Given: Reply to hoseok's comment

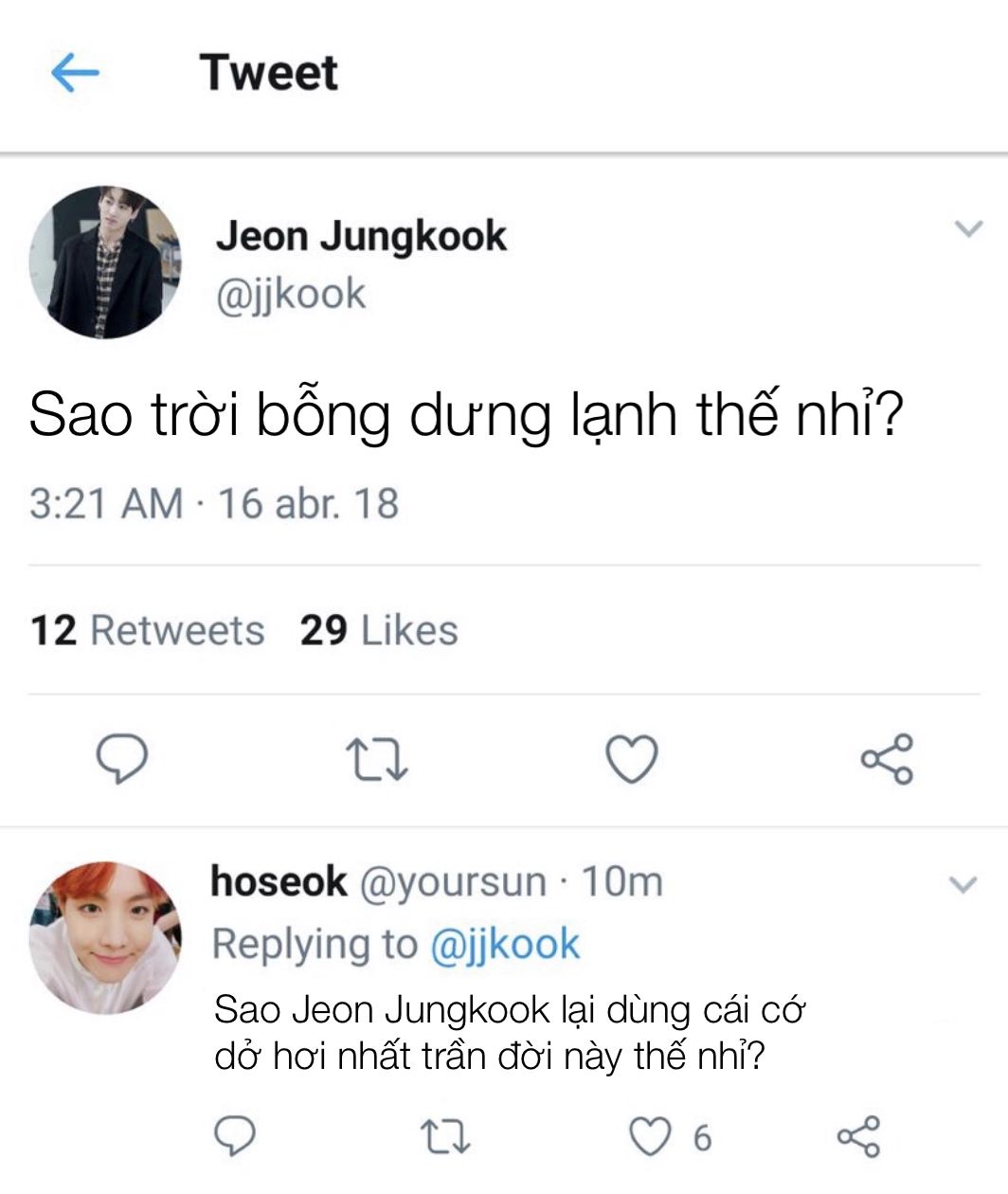Looking at the screenshot, I should click(x=234, y=1136).
